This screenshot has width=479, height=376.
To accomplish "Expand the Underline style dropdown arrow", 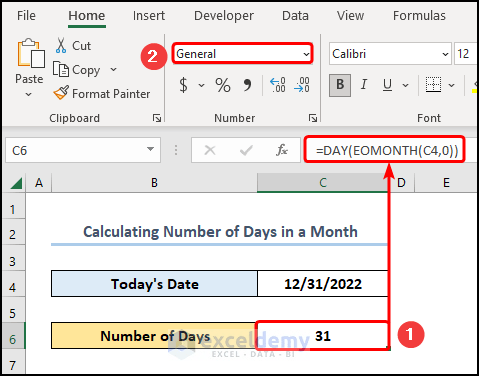I will click(x=405, y=85).
